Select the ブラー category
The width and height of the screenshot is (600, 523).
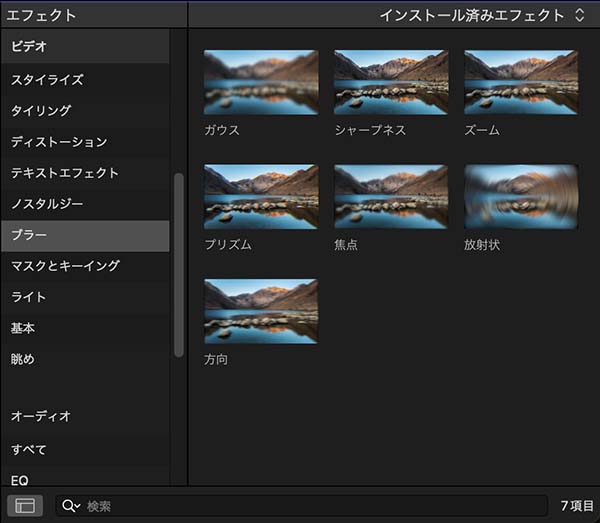coord(85,235)
